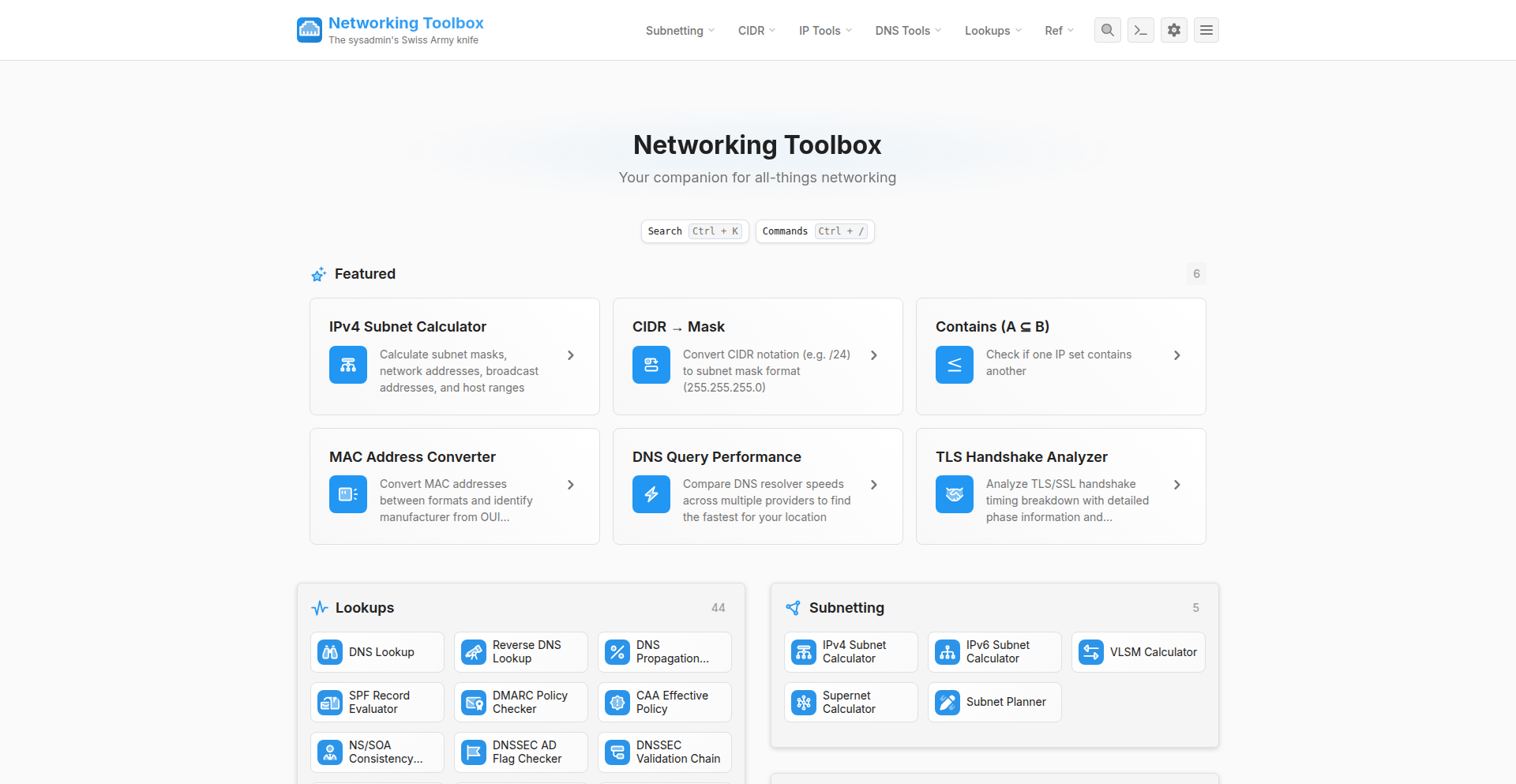1516x784 pixels.
Task: Click the chevron on TLS Handshake Analyzer card
Action: click(1177, 485)
